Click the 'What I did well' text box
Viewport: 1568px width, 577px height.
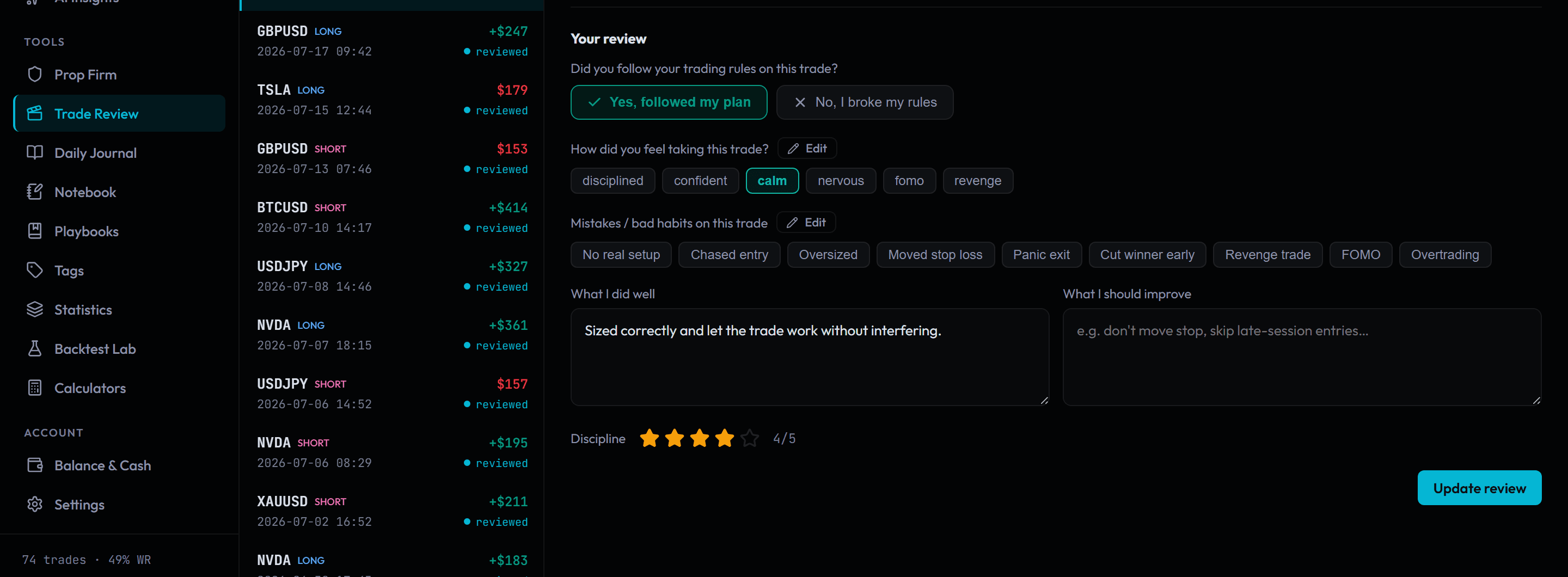810,357
